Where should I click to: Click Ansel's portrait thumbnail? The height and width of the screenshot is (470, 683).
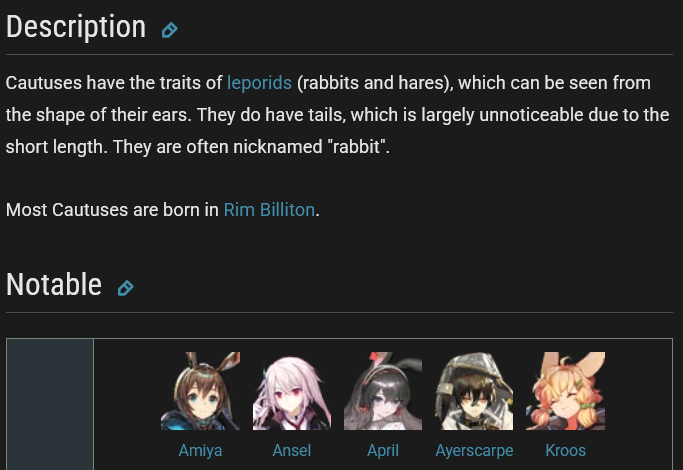[292, 391]
